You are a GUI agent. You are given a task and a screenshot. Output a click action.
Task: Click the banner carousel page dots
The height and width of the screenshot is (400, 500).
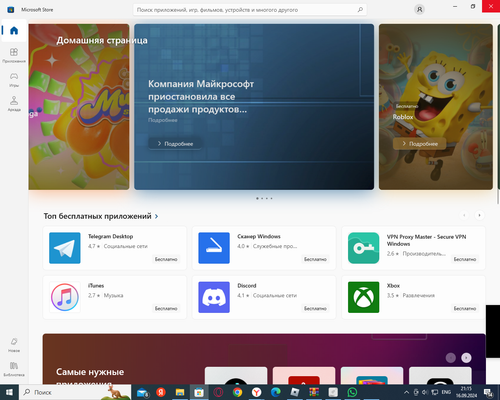click(x=264, y=198)
